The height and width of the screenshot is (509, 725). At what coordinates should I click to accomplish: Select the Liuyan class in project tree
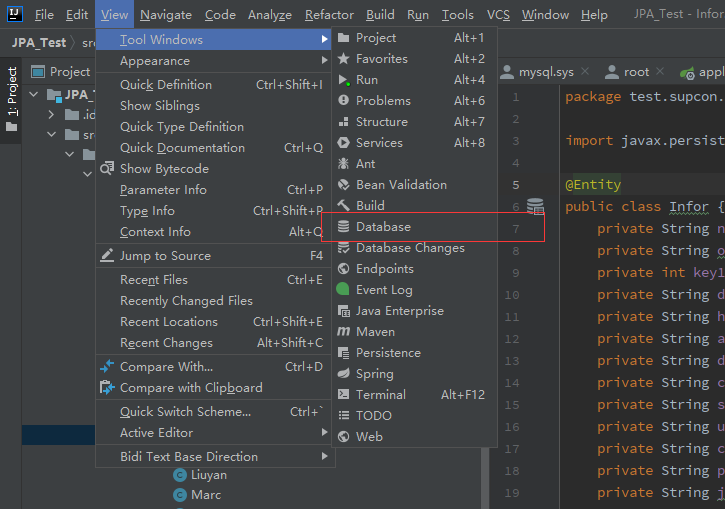click(x=209, y=475)
